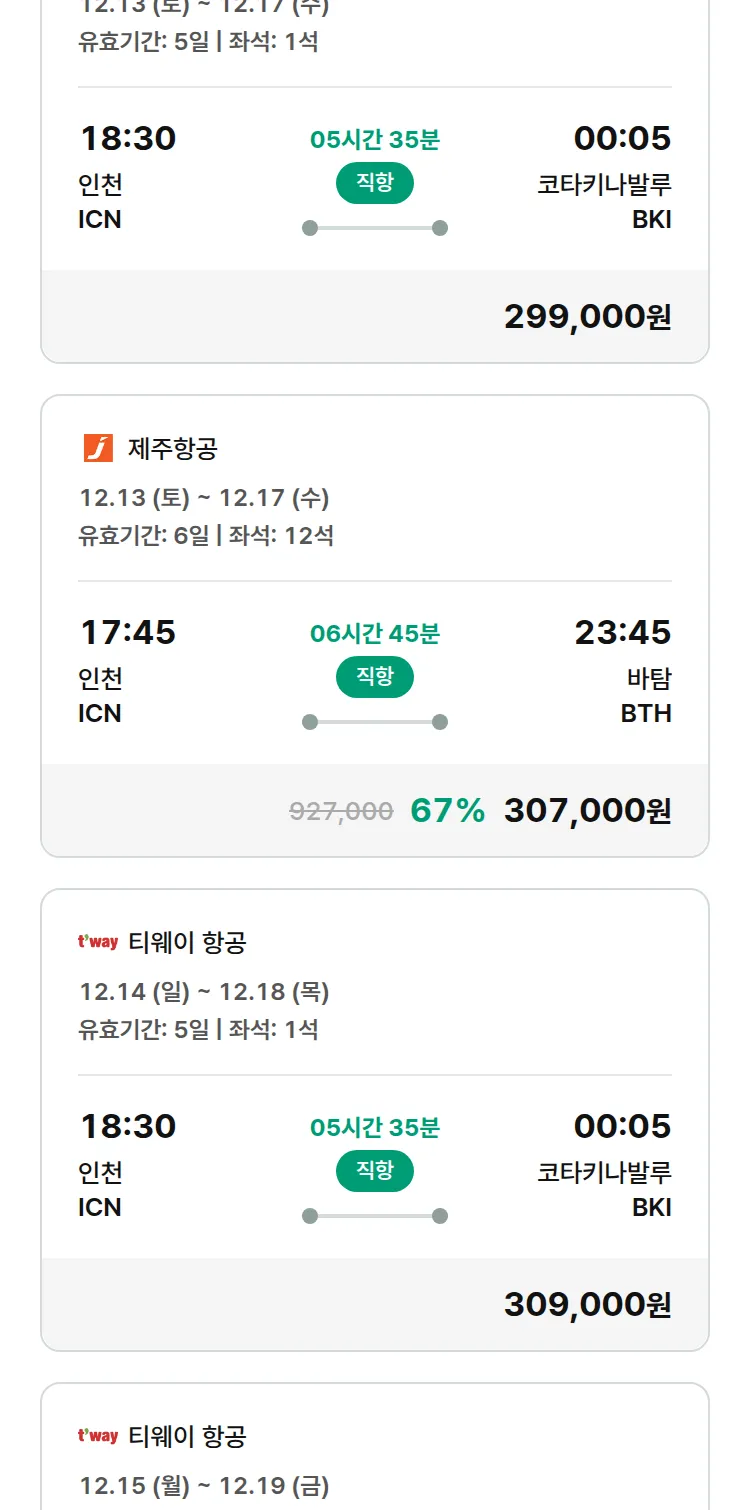Tap the 직항 badge on the 309,000원 flight
Viewport: 750px width, 1510px height.
(374, 1171)
